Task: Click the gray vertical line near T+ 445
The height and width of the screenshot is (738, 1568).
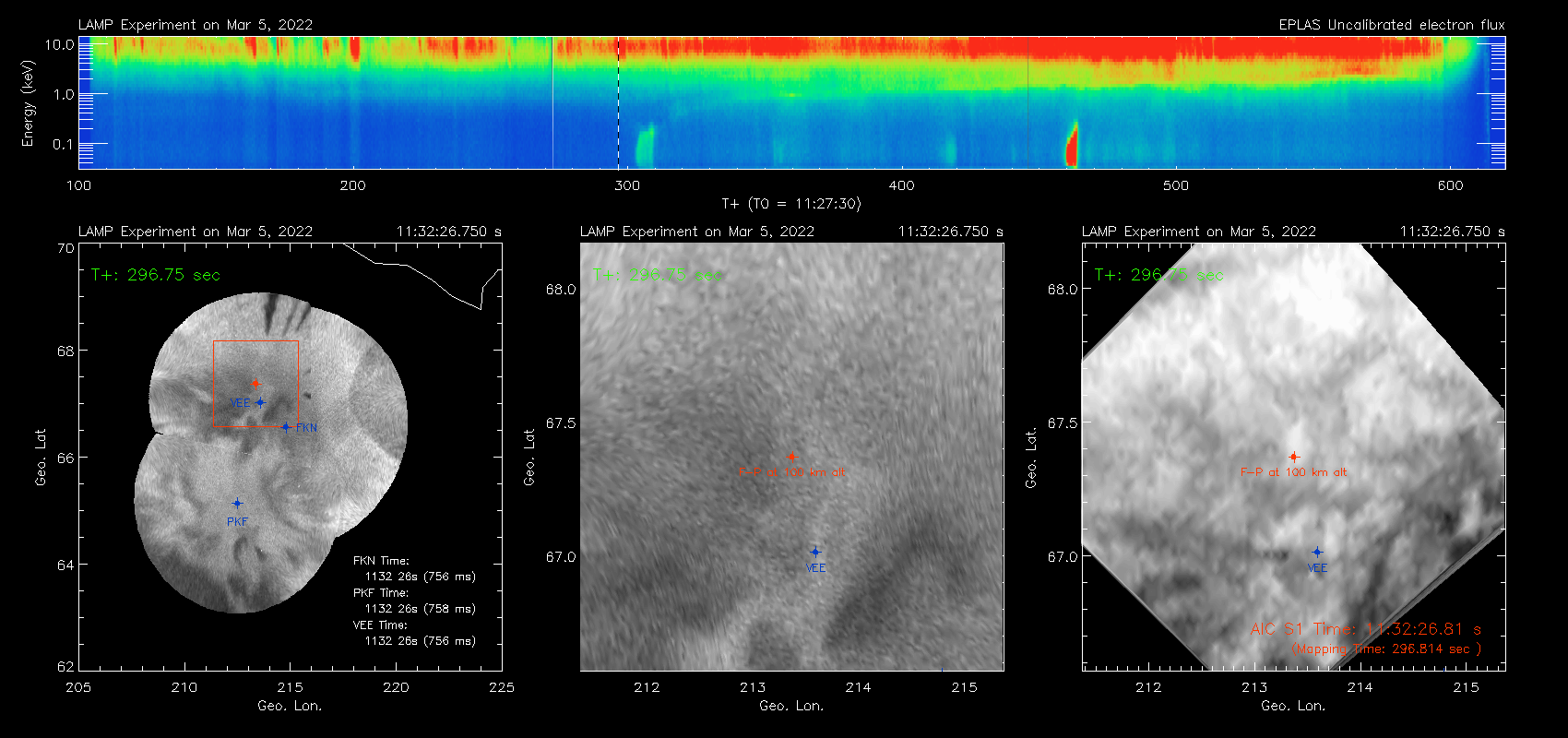Action: (1028, 102)
